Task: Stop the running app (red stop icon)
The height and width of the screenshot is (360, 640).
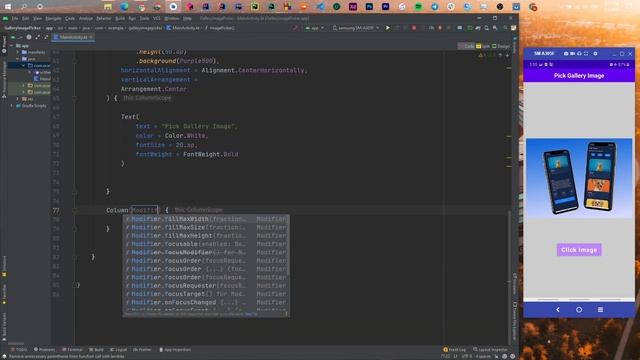Action: coord(414,28)
